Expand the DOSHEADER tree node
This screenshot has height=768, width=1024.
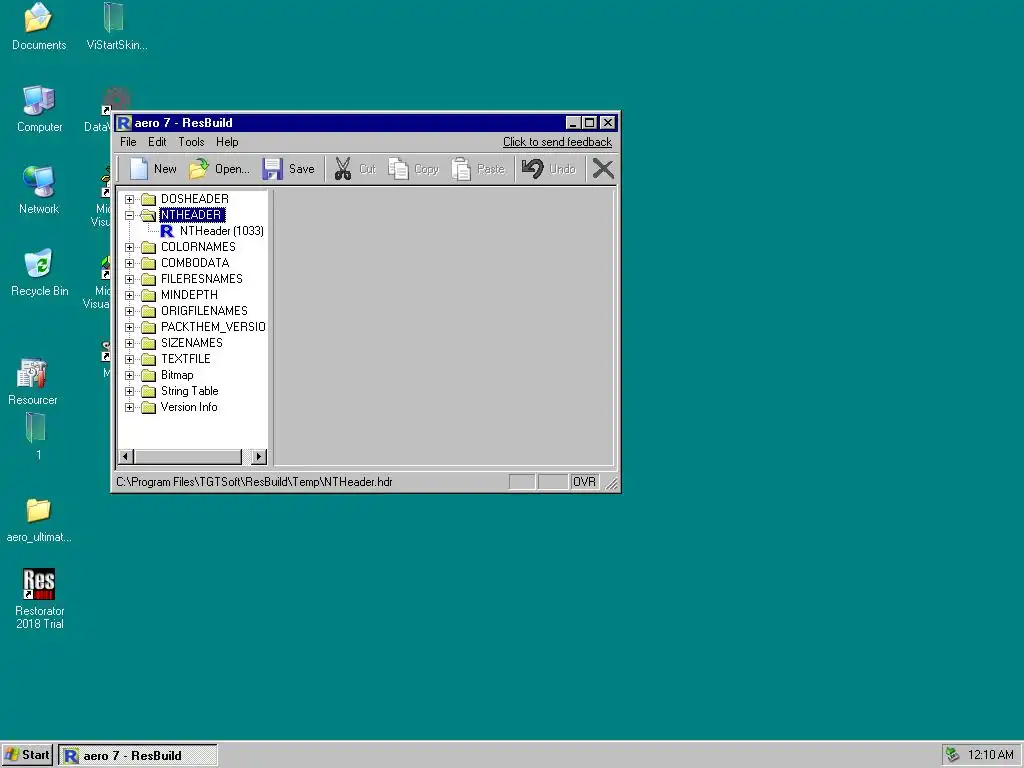[x=129, y=199]
